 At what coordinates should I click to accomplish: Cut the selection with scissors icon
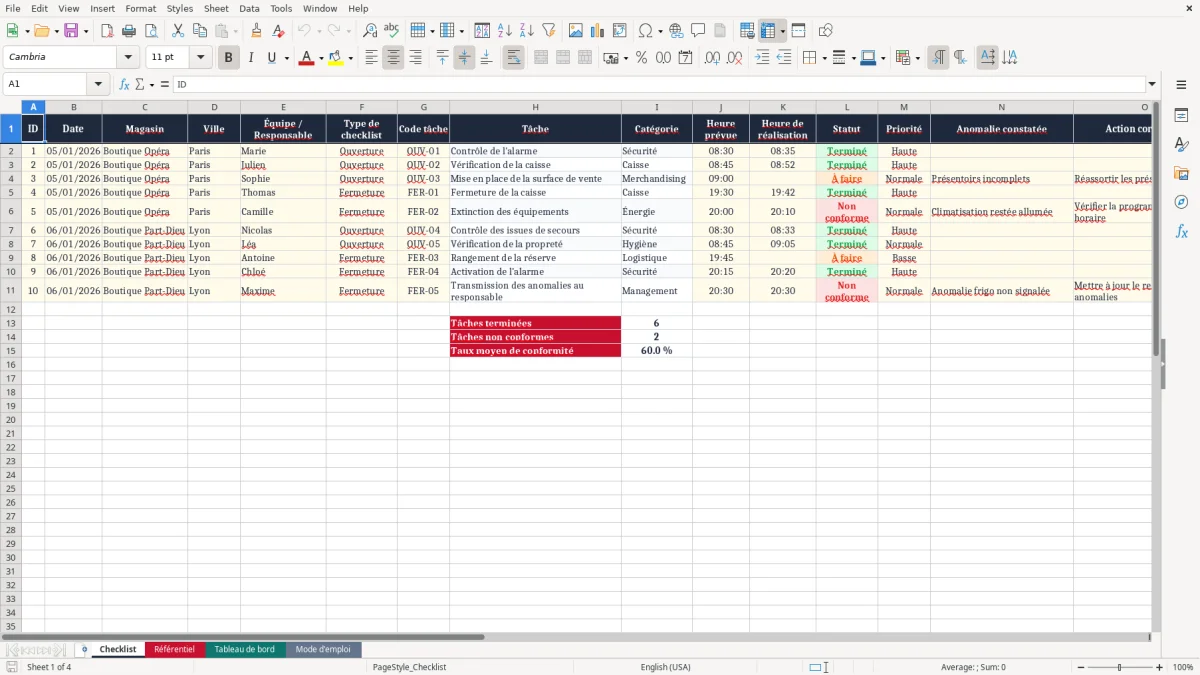[177, 31]
